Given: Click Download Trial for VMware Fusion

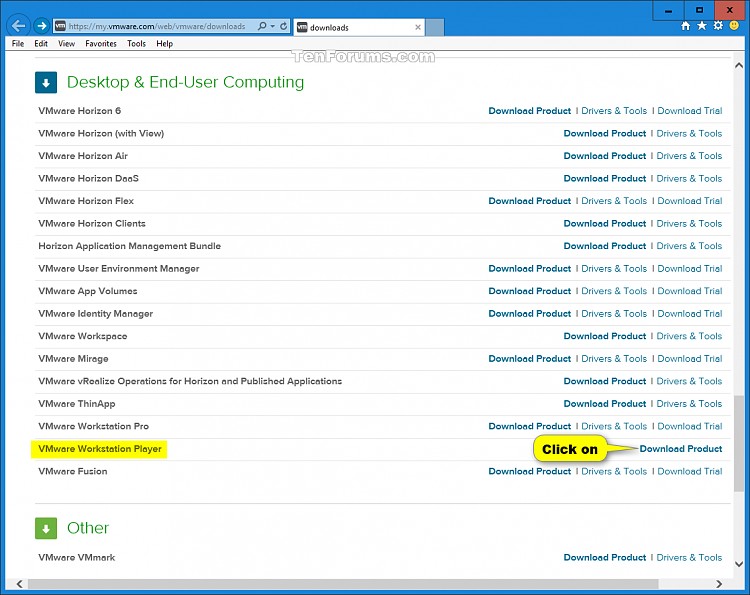Looking at the screenshot, I should coord(690,471).
